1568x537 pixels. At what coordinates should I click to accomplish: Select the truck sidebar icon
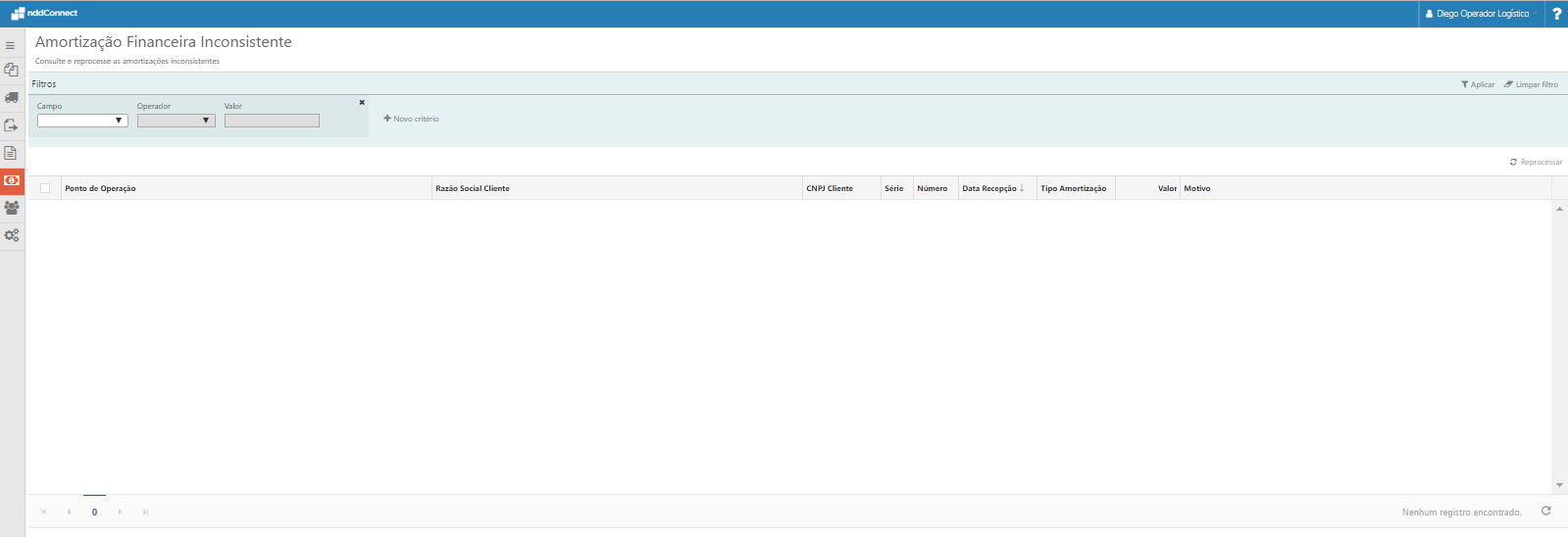pos(12,97)
